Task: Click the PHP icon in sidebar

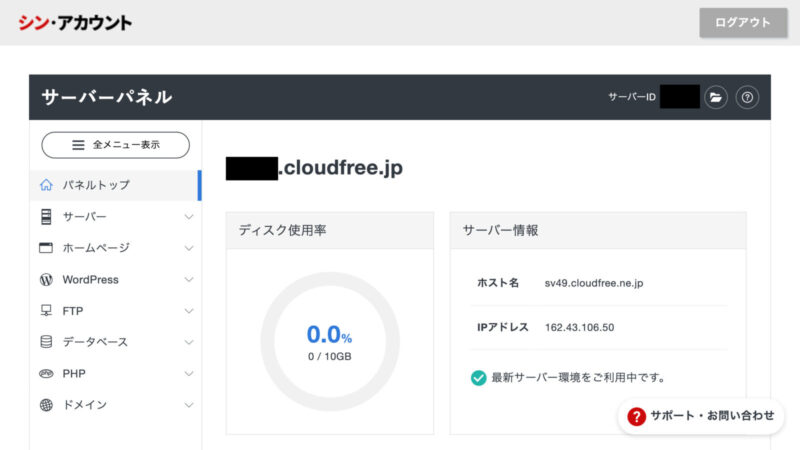Action: (46, 374)
